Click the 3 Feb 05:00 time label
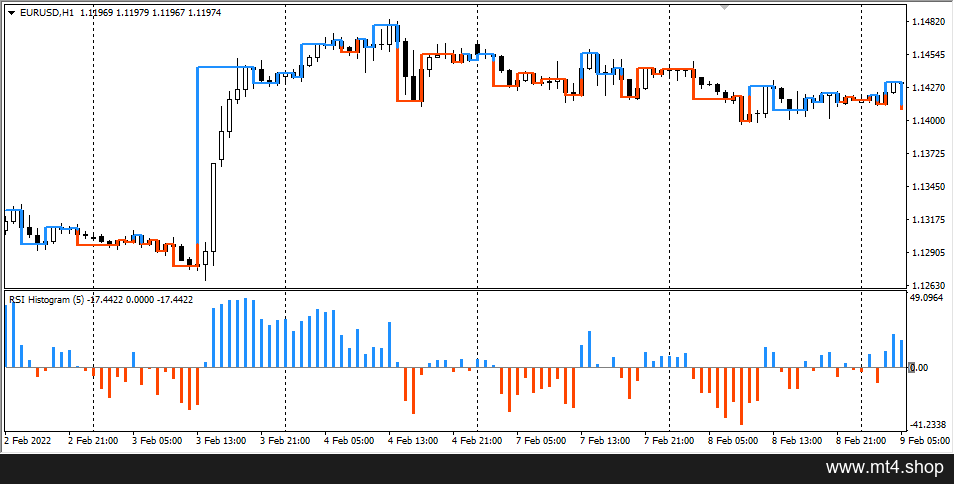954x484 pixels. click(x=157, y=441)
